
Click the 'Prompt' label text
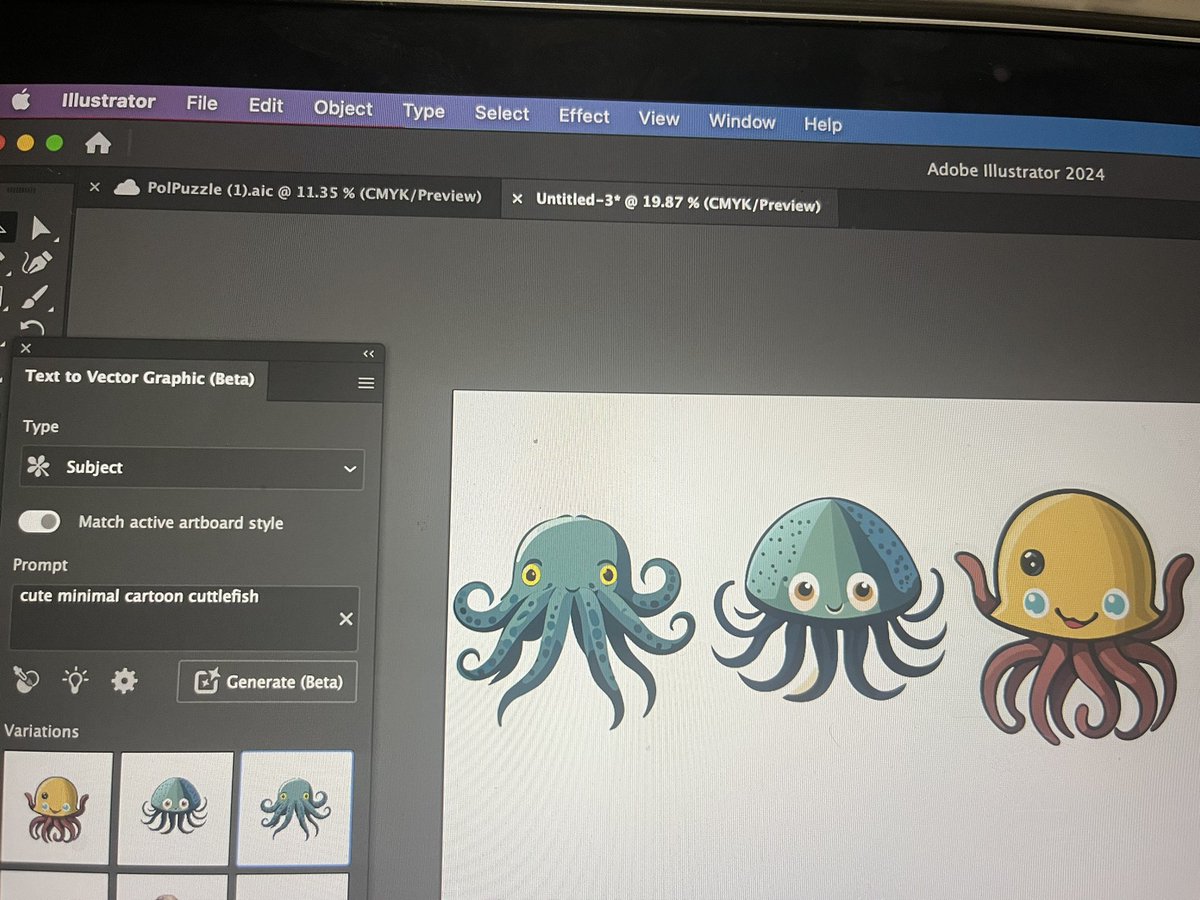click(x=40, y=565)
